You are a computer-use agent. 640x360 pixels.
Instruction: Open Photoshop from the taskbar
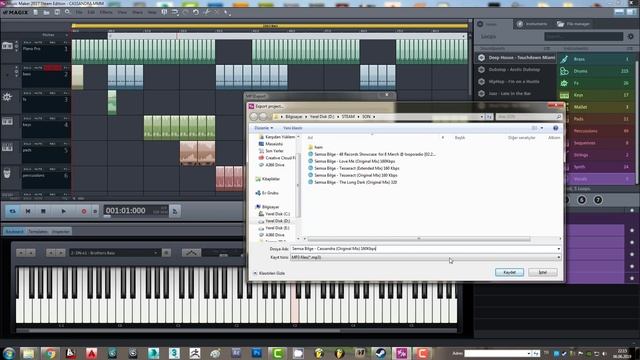point(256,353)
